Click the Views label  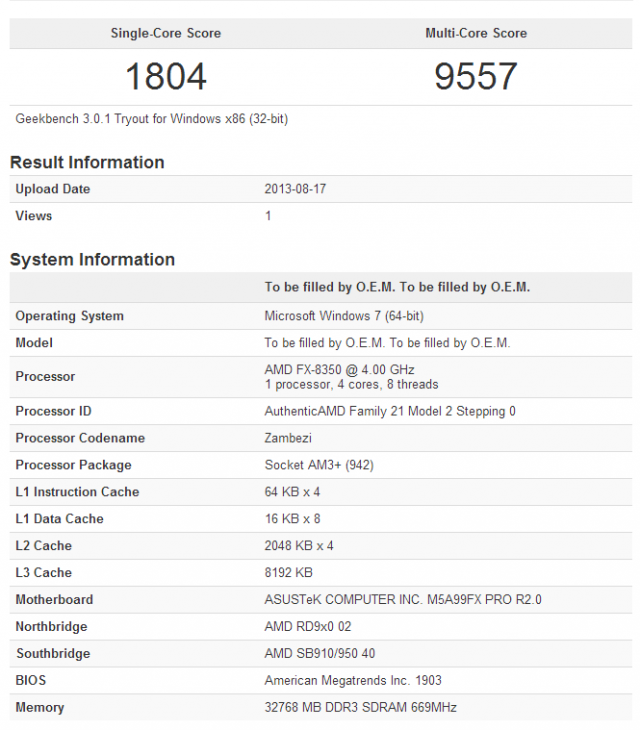pyautogui.click(x=34, y=216)
